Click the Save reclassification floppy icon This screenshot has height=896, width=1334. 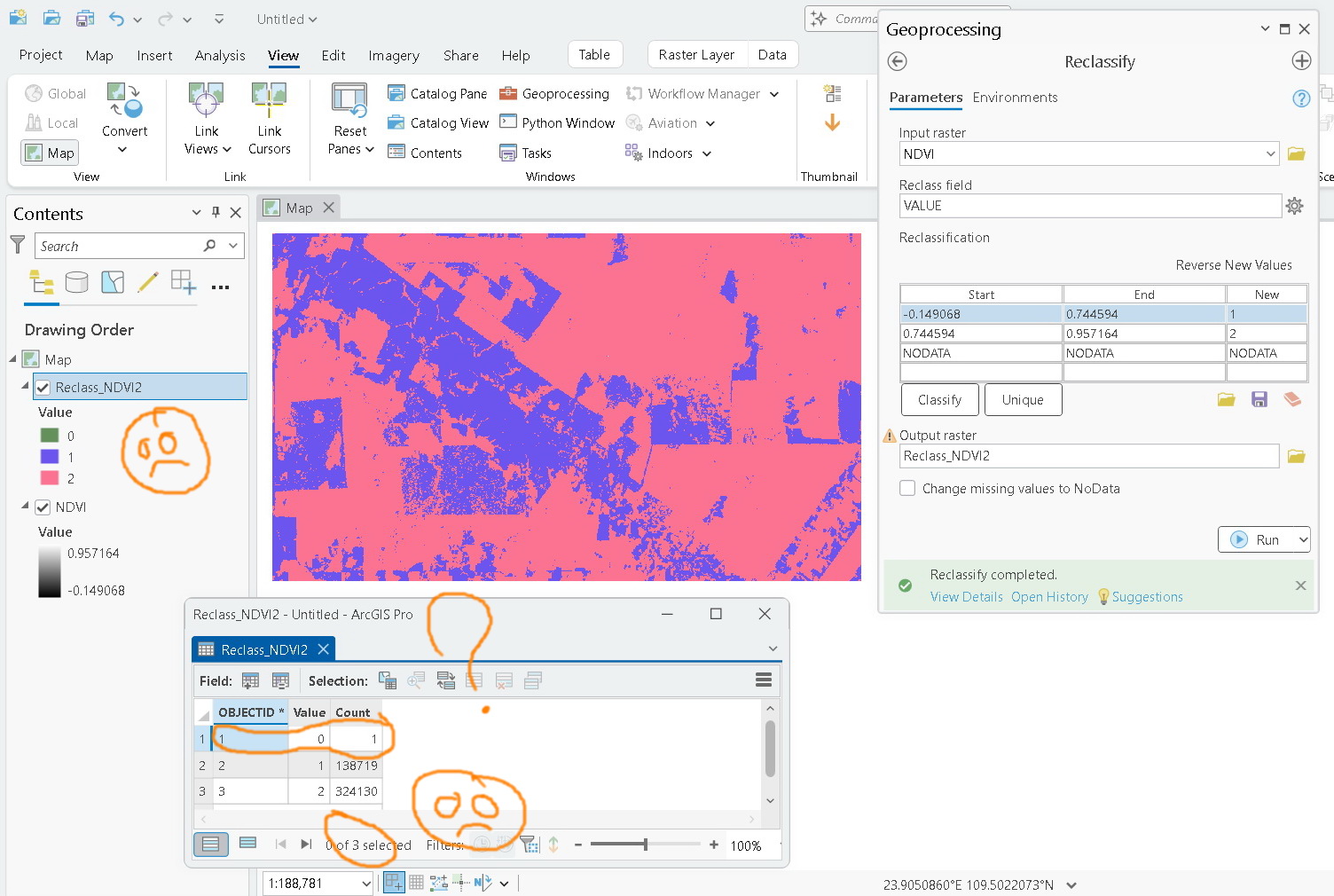[1259, 399]
